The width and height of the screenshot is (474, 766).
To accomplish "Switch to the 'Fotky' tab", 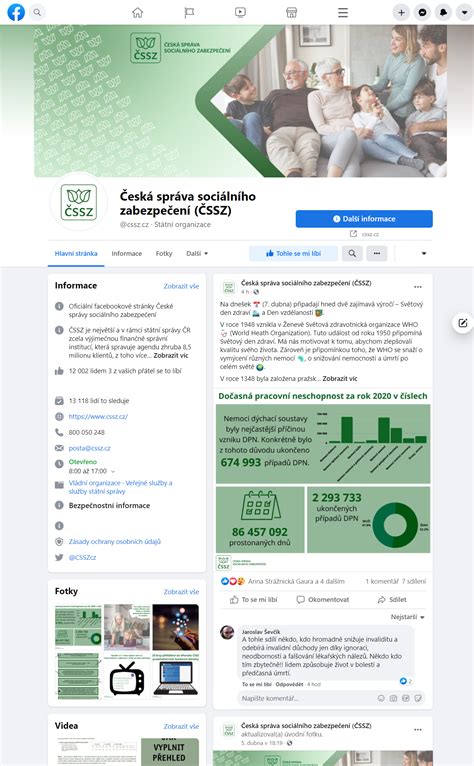I will click(x=164, y=253).
